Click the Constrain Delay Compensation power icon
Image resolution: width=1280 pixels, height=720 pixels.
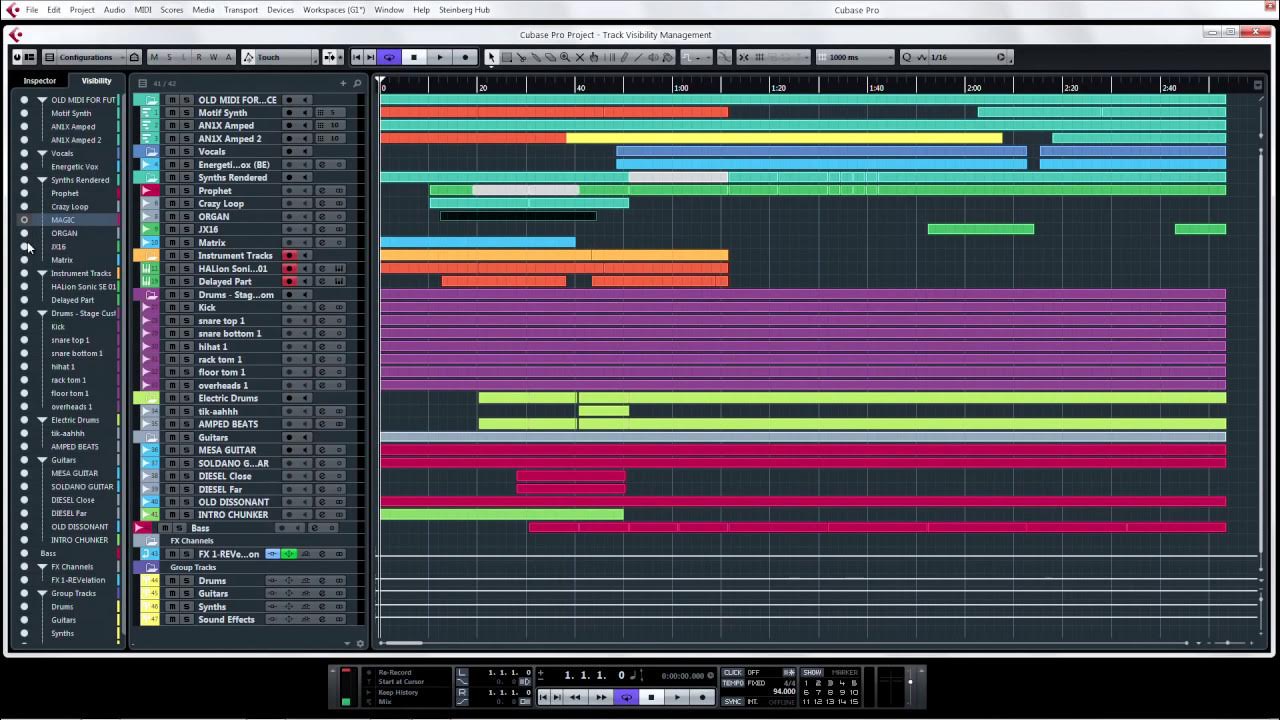[16, 57]
